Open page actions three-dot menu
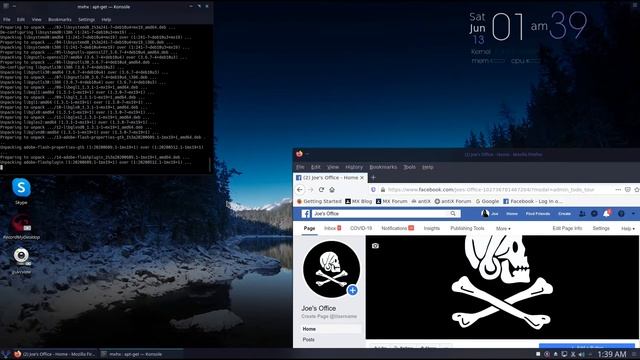The height and width of the screenshot is (360, 640). [618, 189]
